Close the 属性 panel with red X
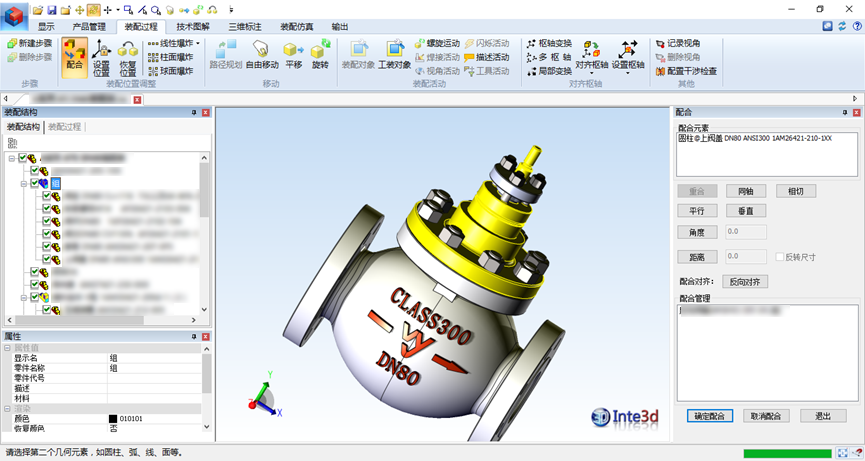The height and width of the screenshot is (461, 865). point(206,336)
